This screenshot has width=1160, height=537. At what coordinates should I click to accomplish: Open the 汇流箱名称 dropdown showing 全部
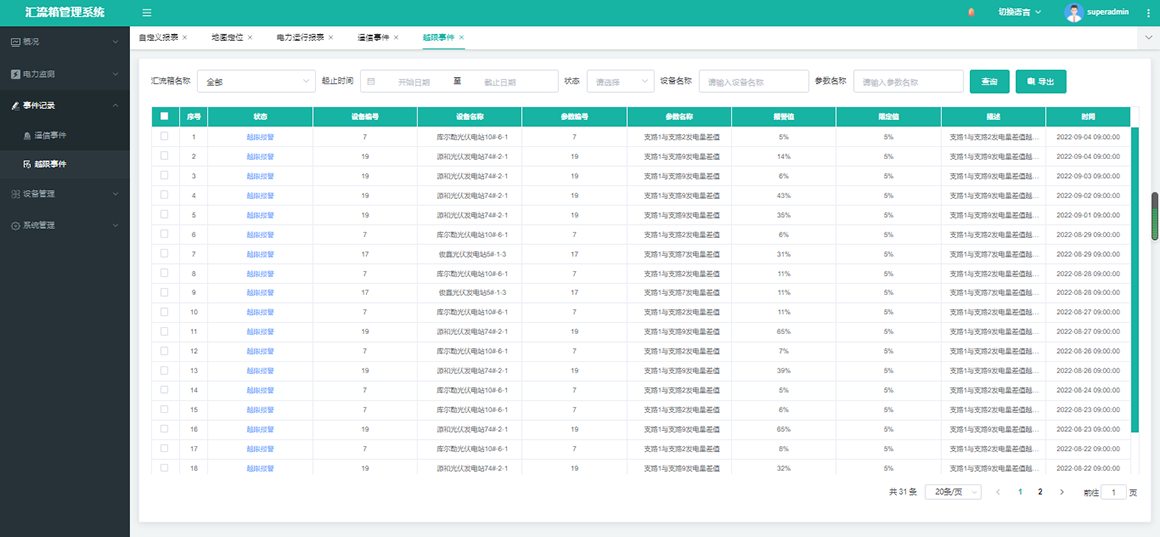257,81
